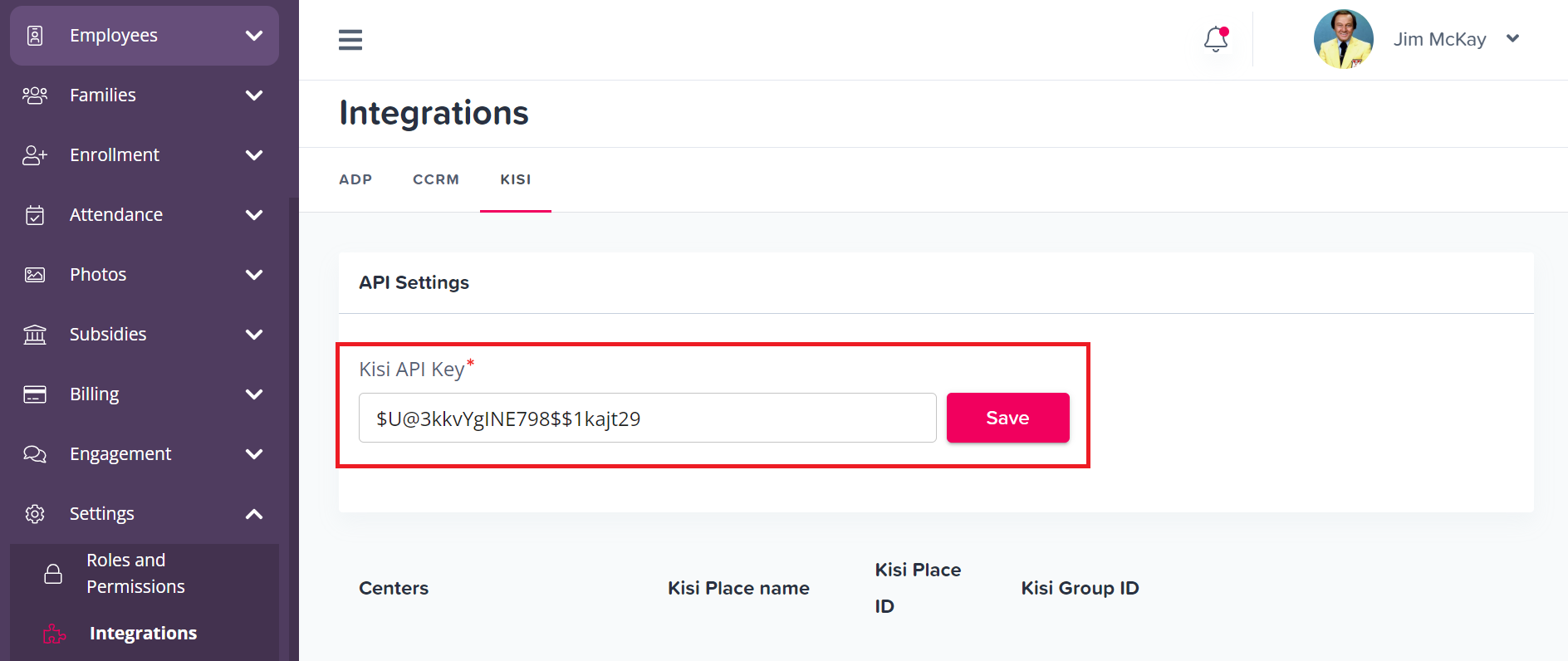Click the Subsidies bank building icon

tap(35, 335)
